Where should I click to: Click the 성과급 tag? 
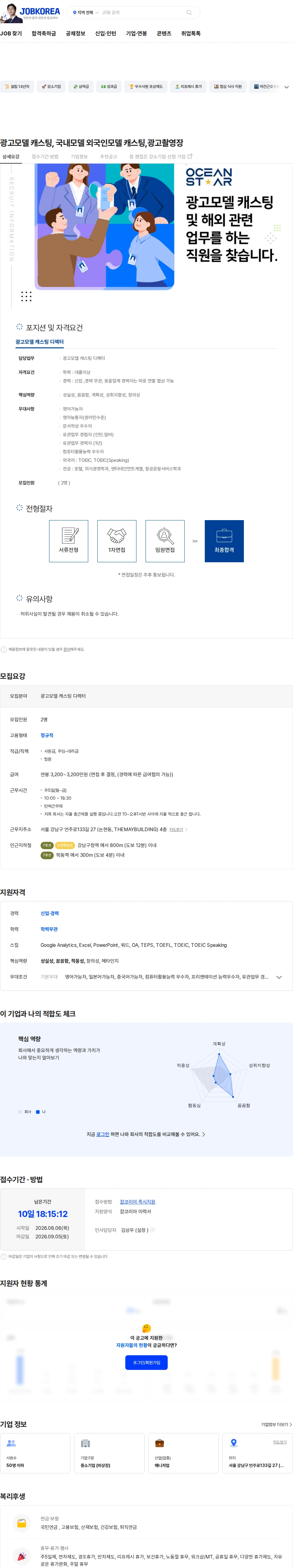pyautogui.click(x=108, y=86)
